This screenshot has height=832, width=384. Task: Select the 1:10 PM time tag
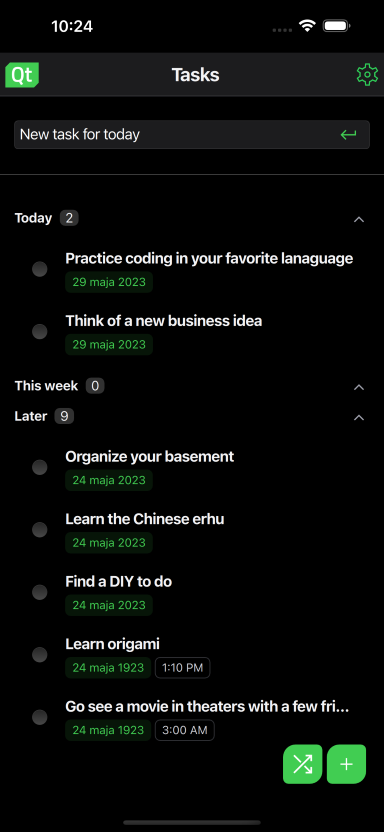[182, 668]
